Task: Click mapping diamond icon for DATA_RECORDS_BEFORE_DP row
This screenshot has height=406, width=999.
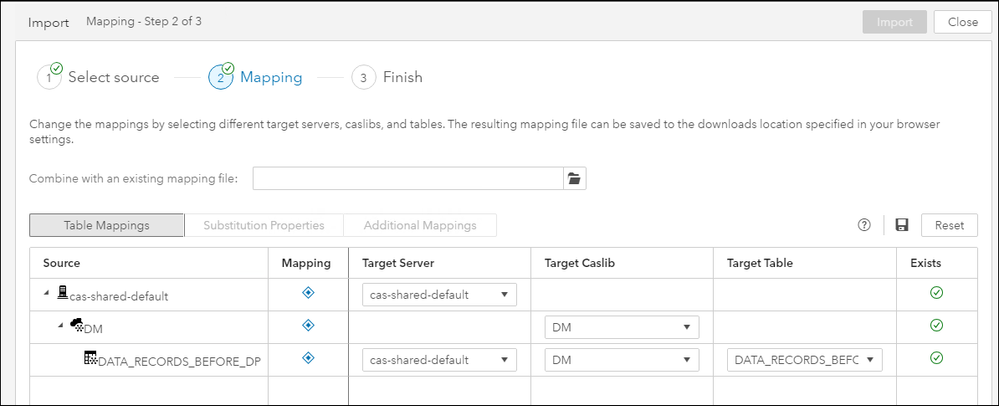Action: click(308, 358)
